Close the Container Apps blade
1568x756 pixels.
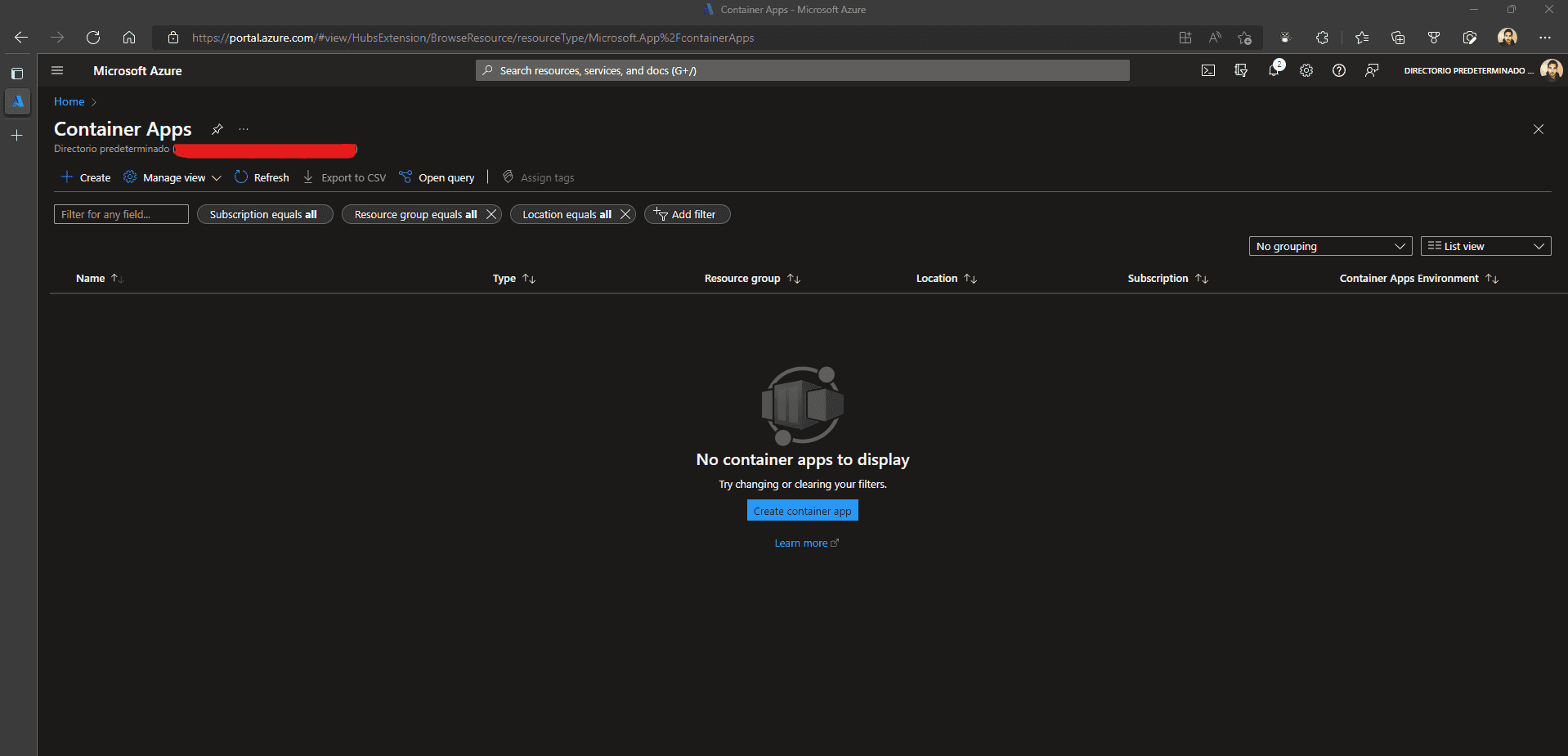pyautogui.click(x=1539, y=129)
